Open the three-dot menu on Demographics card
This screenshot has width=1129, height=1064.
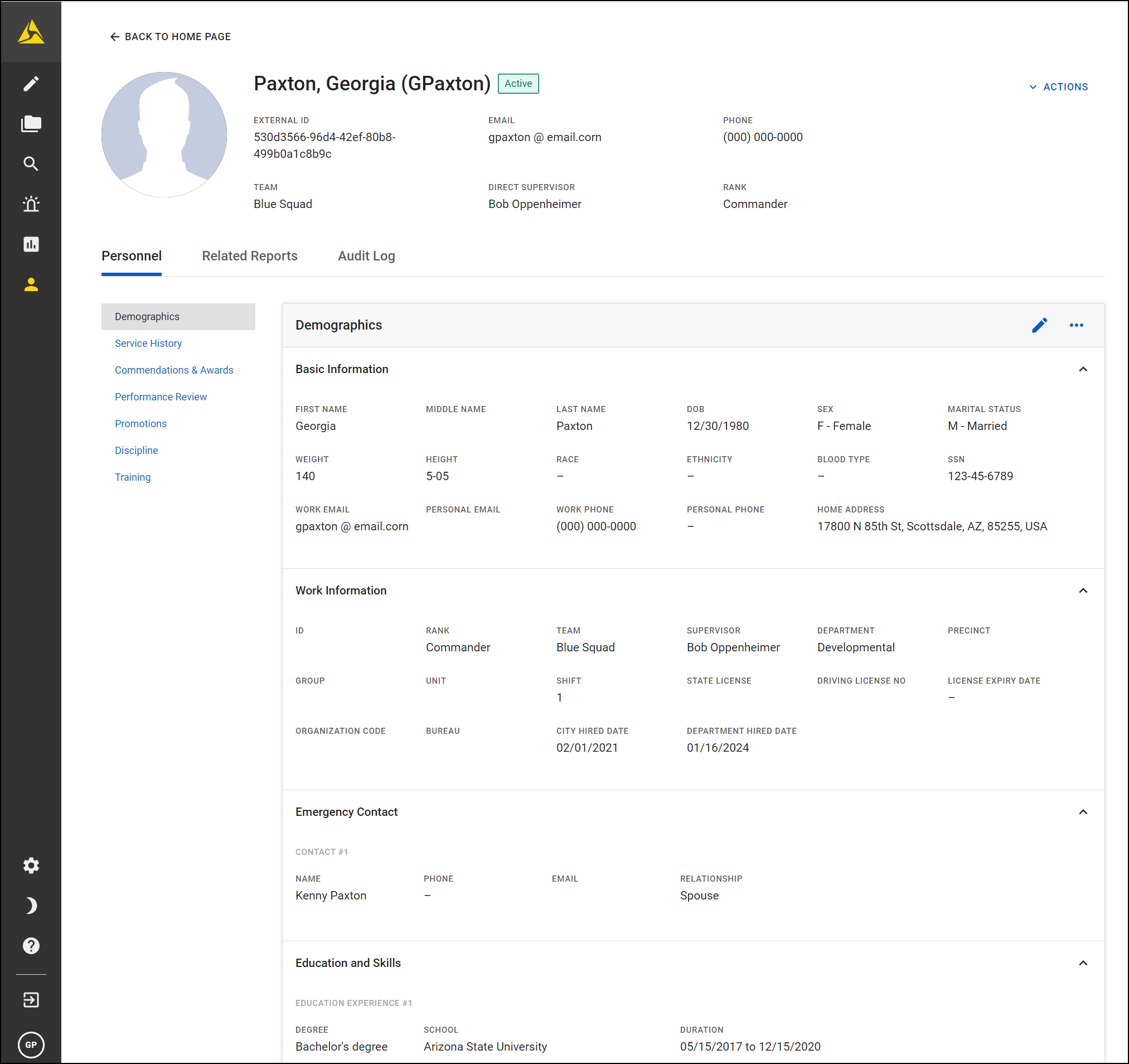[1076, 325]
